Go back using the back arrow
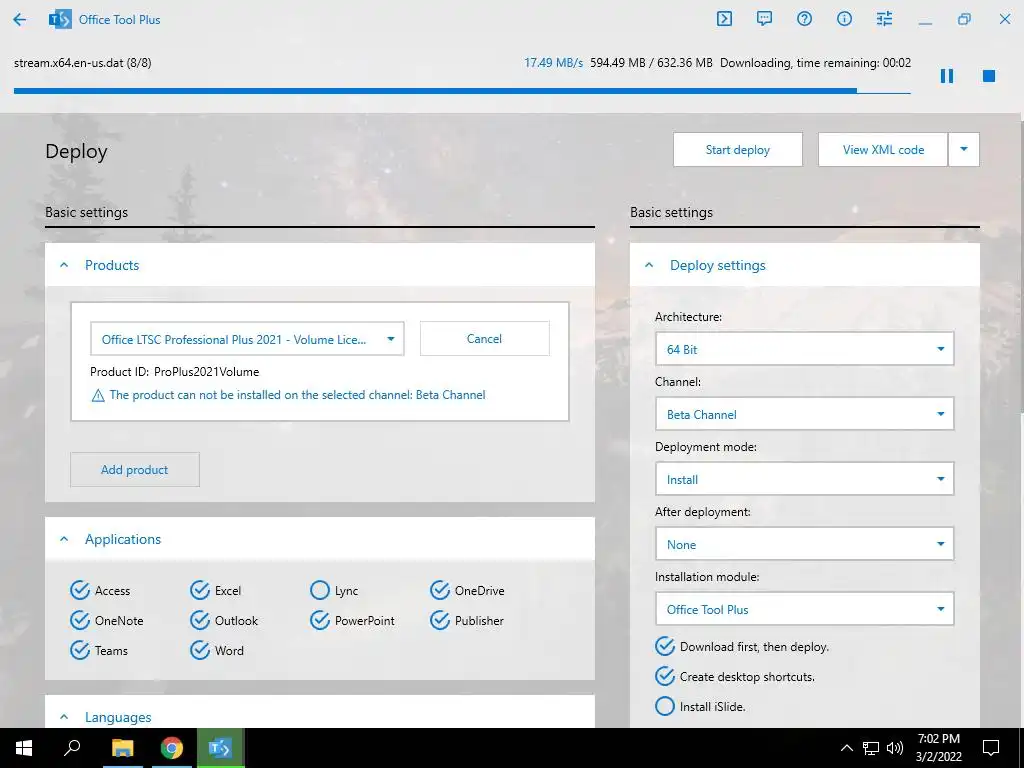Viewport: 1024px width, 768px height. (20, 20)
